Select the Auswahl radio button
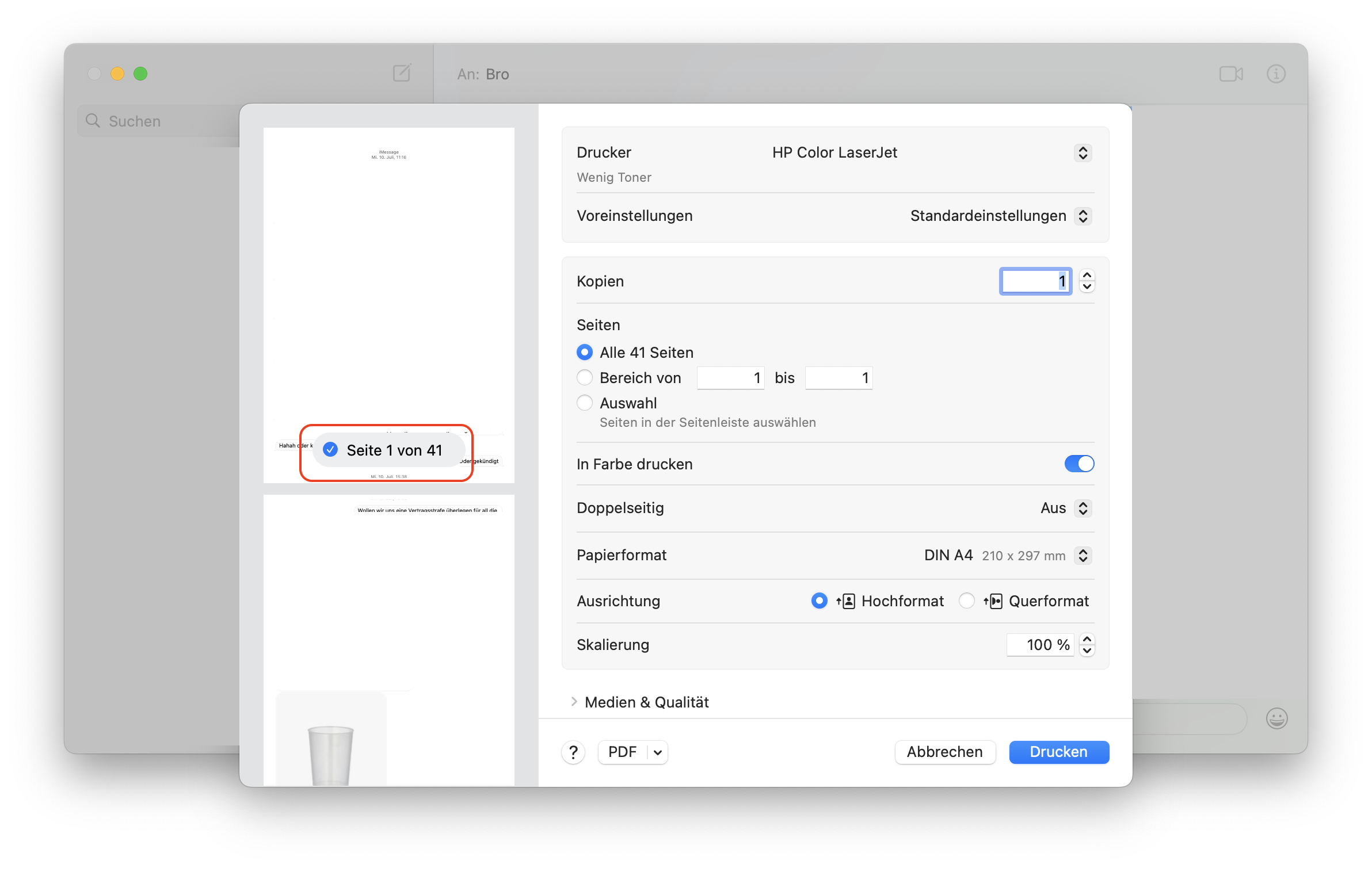 click(x=585, y=403)
